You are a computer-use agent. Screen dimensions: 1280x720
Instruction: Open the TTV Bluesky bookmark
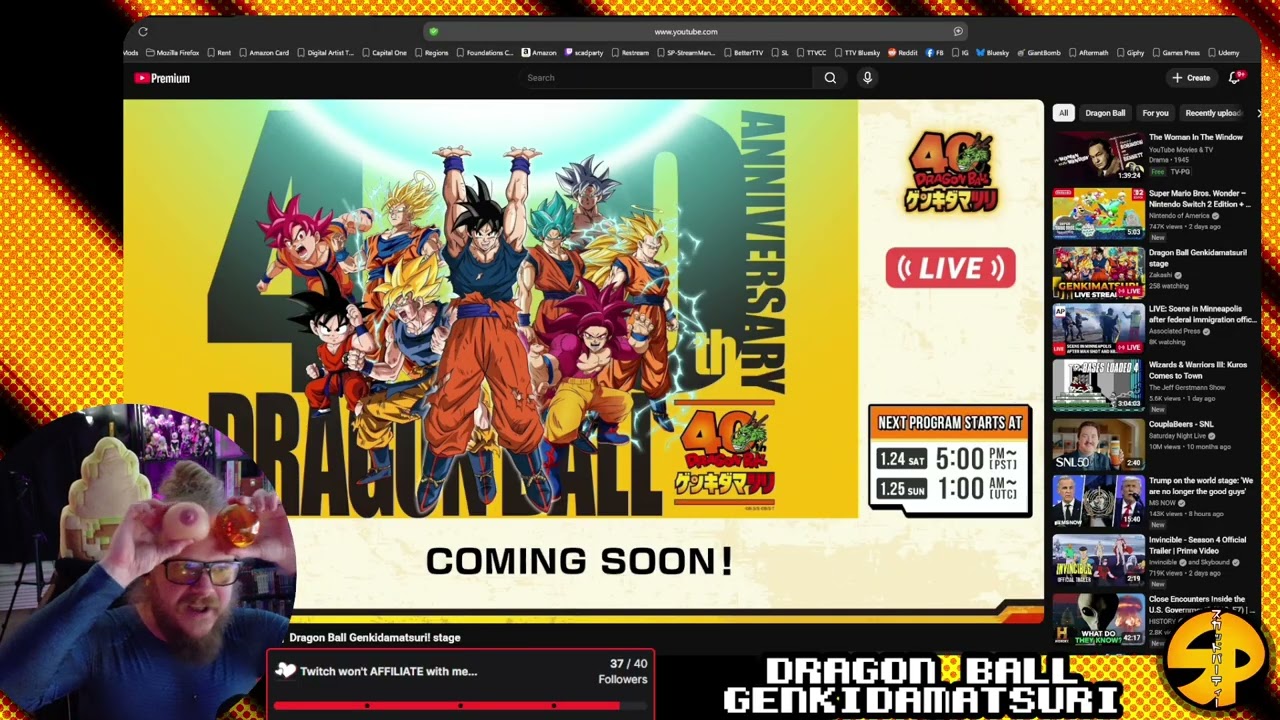click(857, 53)
